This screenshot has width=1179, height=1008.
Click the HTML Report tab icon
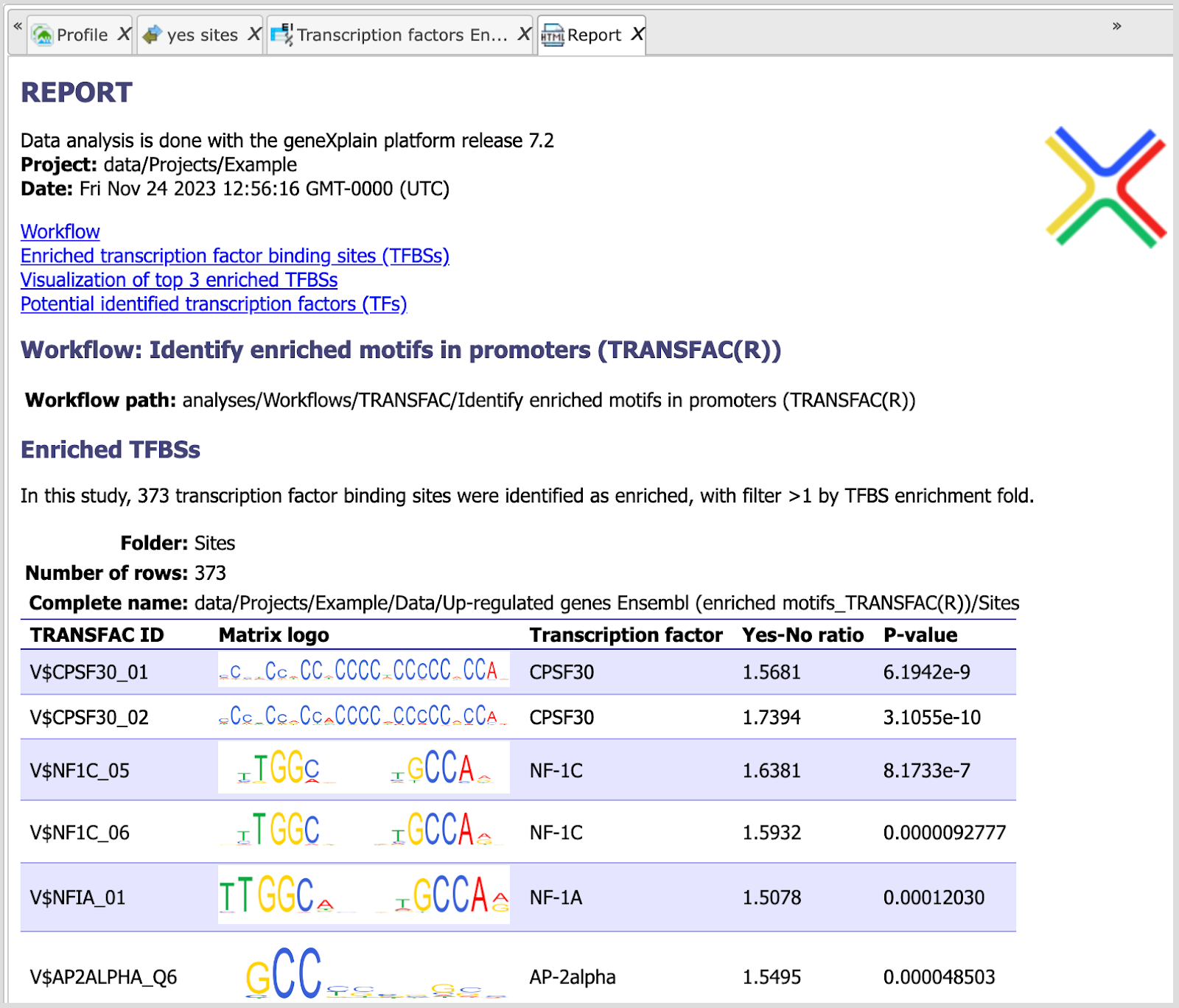[553, 35]
